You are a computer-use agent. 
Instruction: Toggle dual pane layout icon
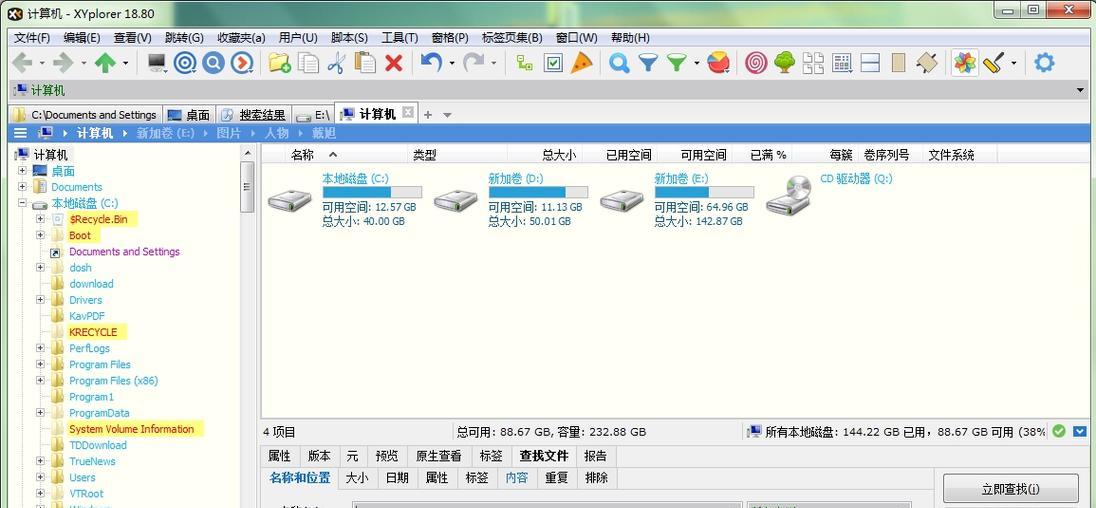pos(870,63)
